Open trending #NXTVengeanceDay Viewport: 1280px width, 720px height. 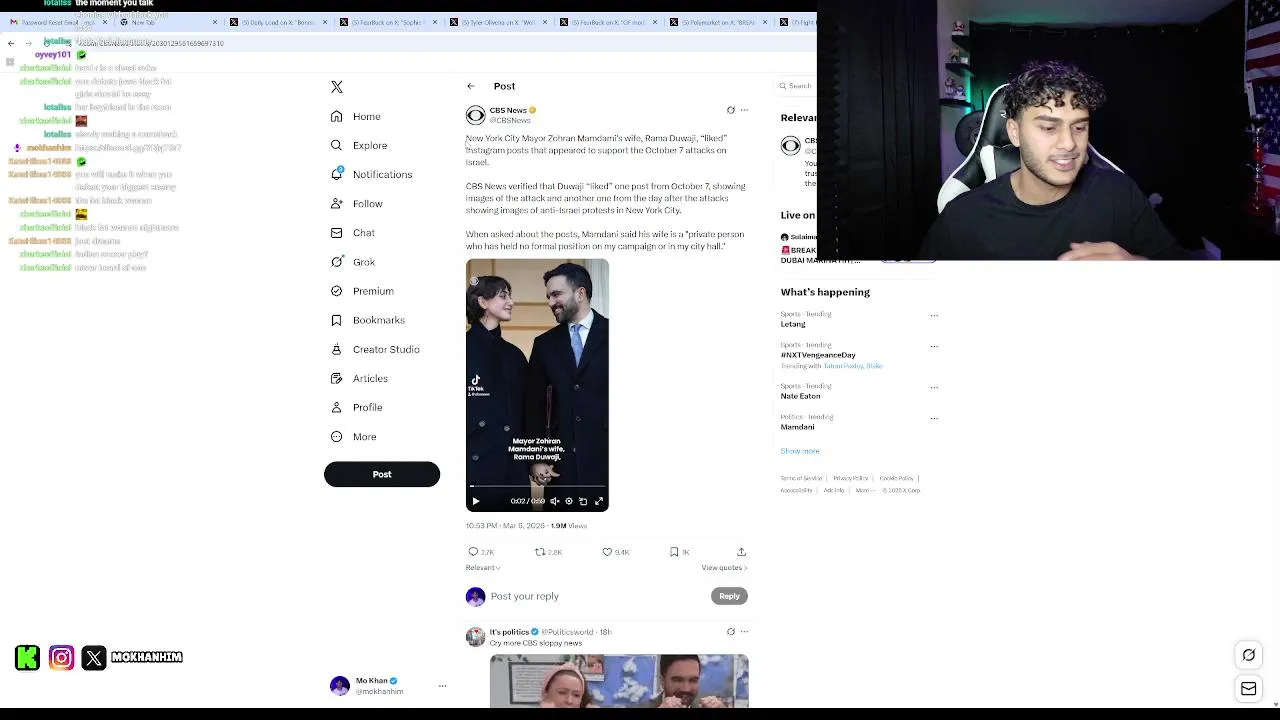click(818, 355)
